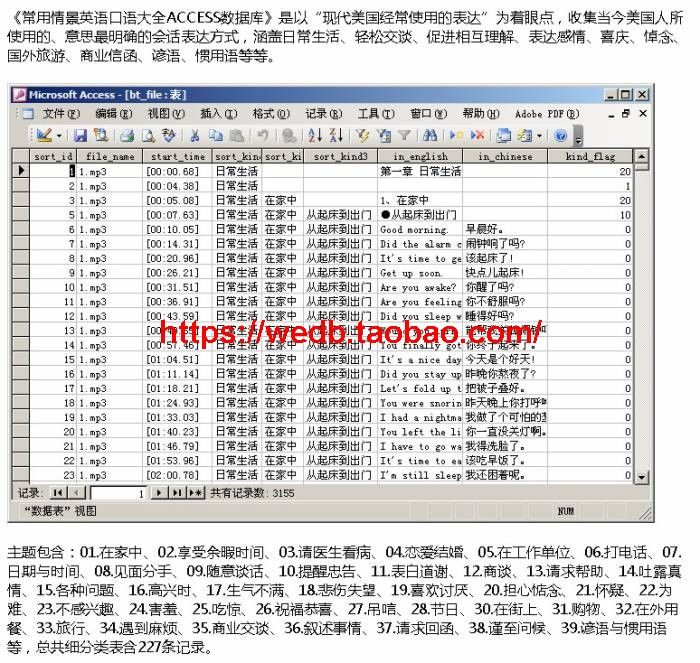This screenshot has width=700, height=663.
Task: Switch to design view using the View icon
Action: coord(44,135)
